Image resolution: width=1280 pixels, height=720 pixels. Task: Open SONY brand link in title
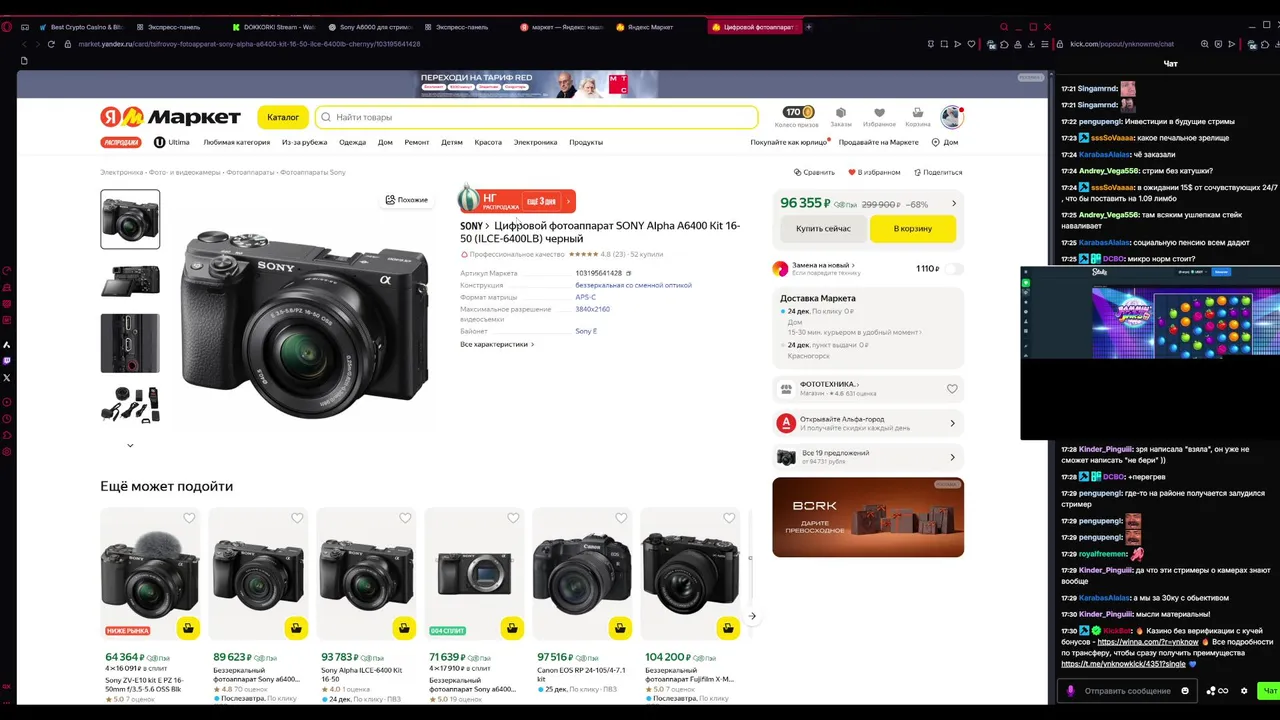[474, 226]
